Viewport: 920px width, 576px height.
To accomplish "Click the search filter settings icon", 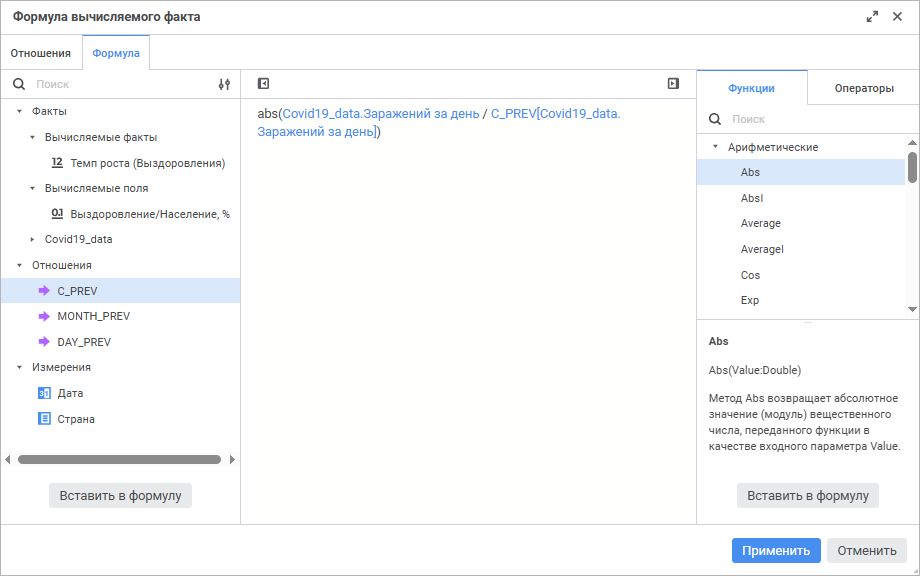I will click(x=224, y=85).
